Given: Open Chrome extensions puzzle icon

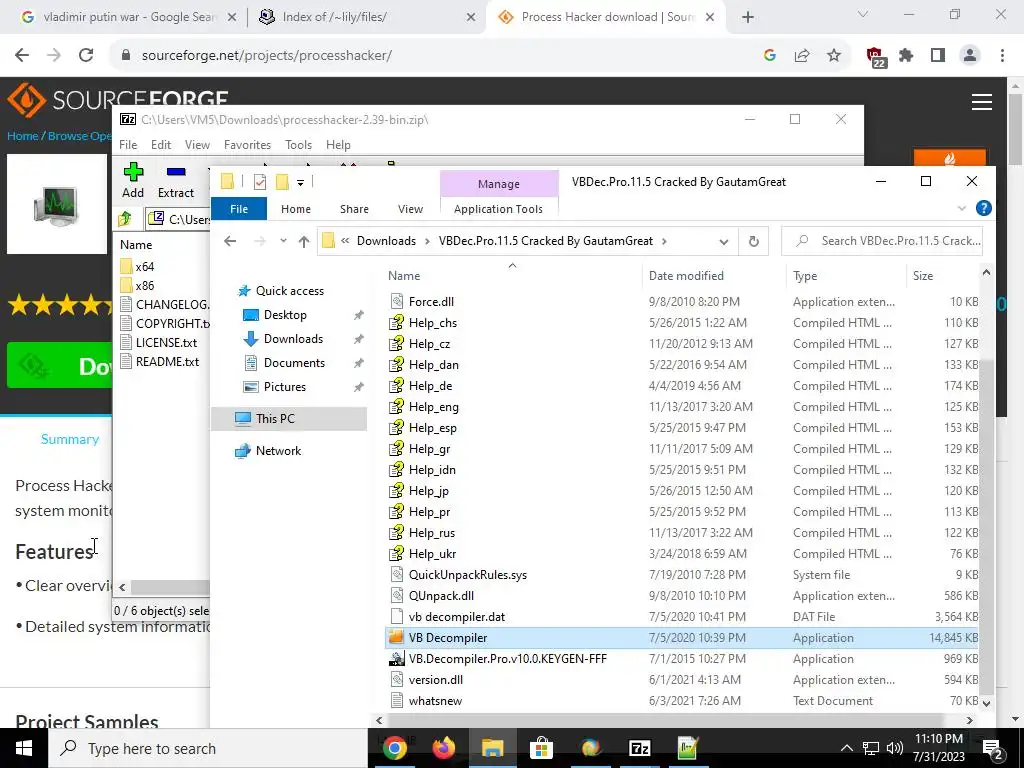Looking at the screenshot, I should pyautogui.click(x=906, y=56).
